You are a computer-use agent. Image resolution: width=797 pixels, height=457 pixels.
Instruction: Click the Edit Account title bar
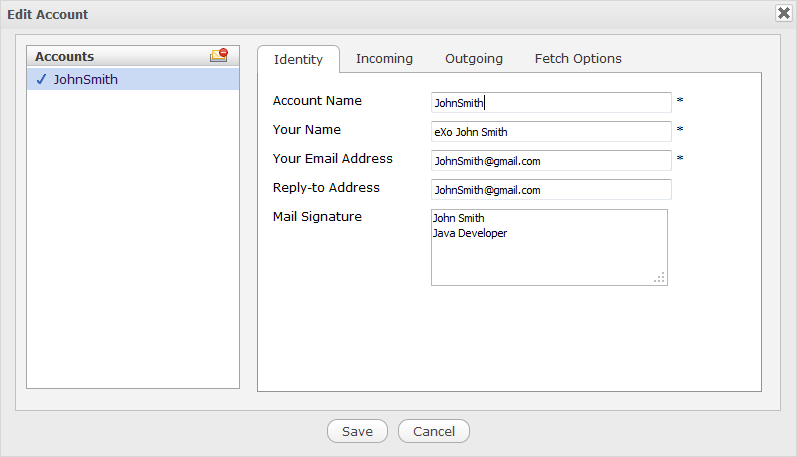click(x=380, y=14)
